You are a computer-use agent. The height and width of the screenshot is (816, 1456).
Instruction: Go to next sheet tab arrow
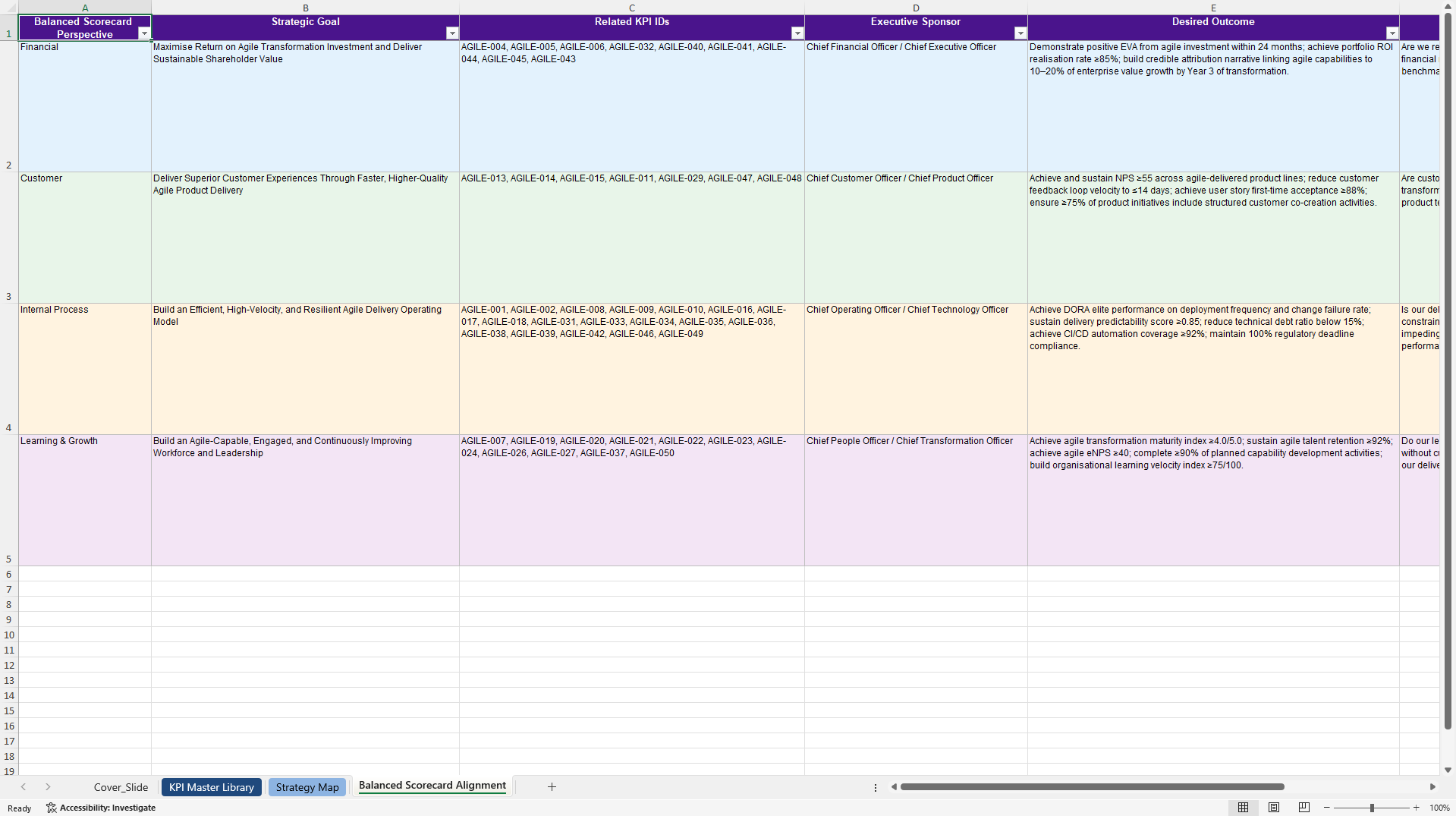click(x=48, y=787)
